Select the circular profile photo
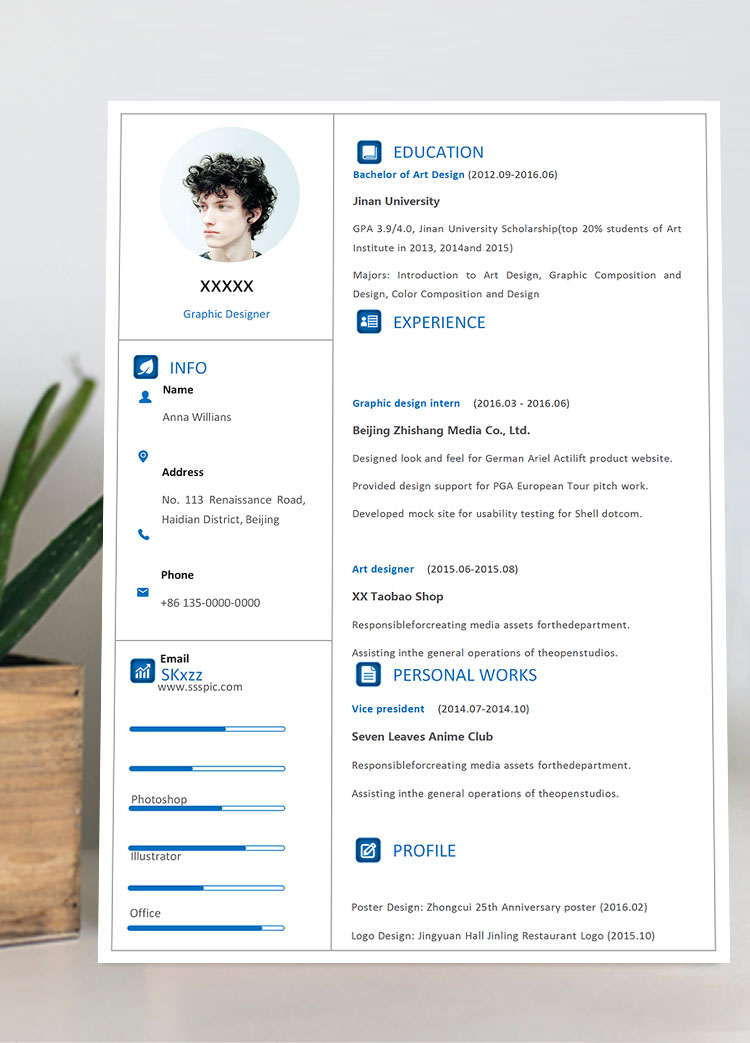This screenshot has width=750, height=1043. pos(230,195)
